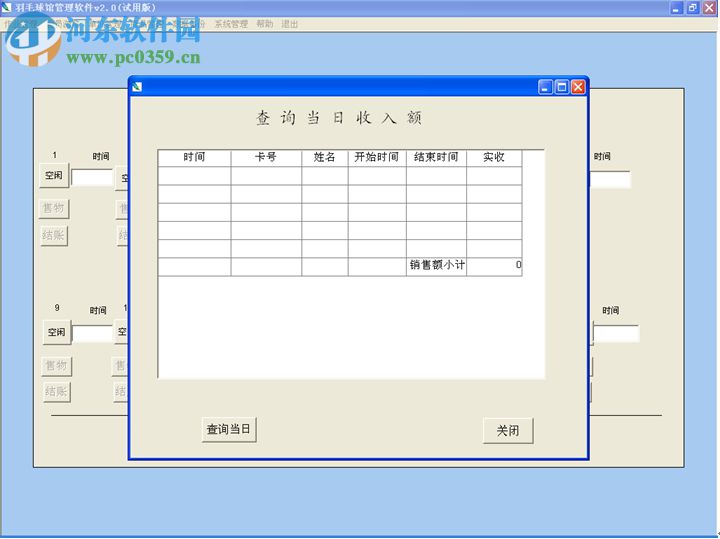Close the main 羽毛球馆管理软件 window

[x=709, y=7]
